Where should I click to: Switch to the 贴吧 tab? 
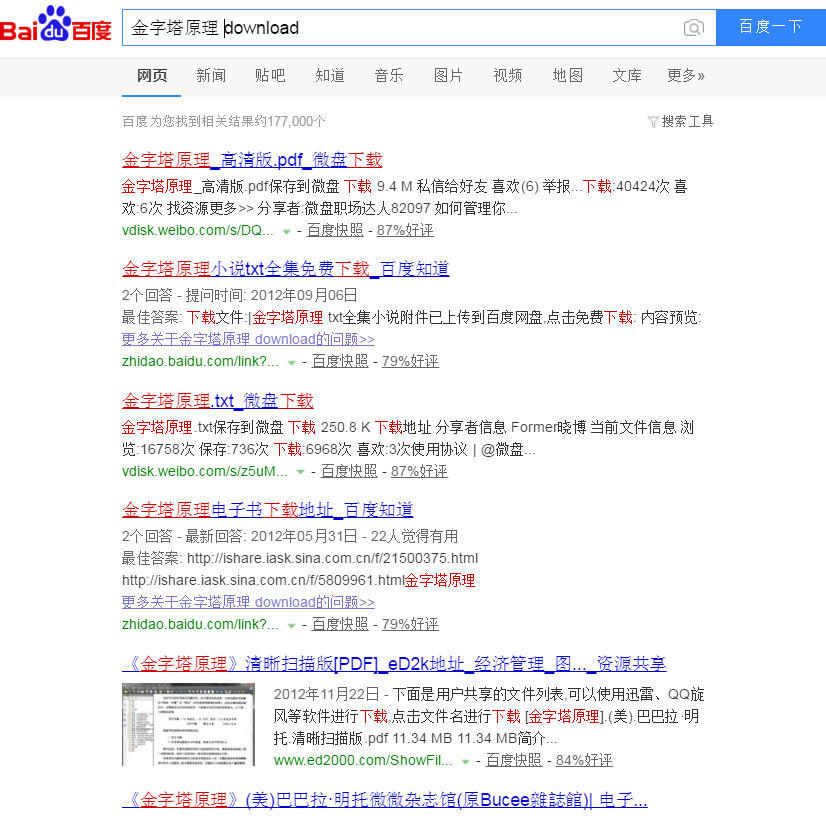(270, 76)
